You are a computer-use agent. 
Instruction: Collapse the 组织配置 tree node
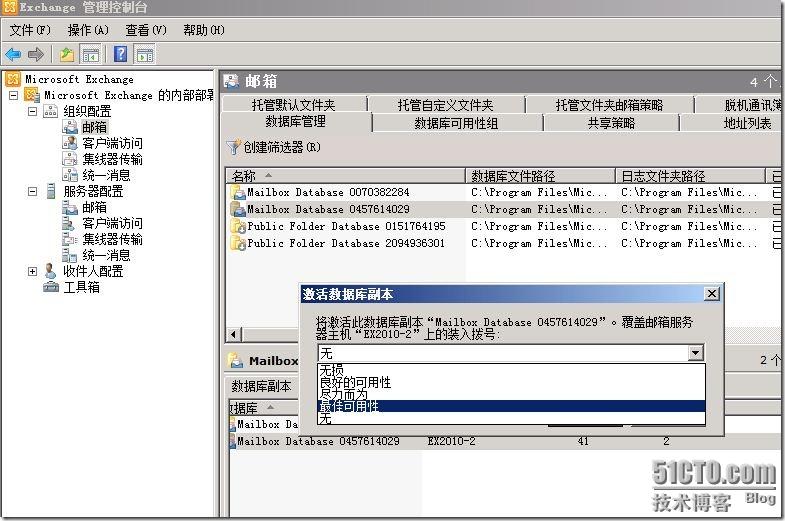coord(33,111)
